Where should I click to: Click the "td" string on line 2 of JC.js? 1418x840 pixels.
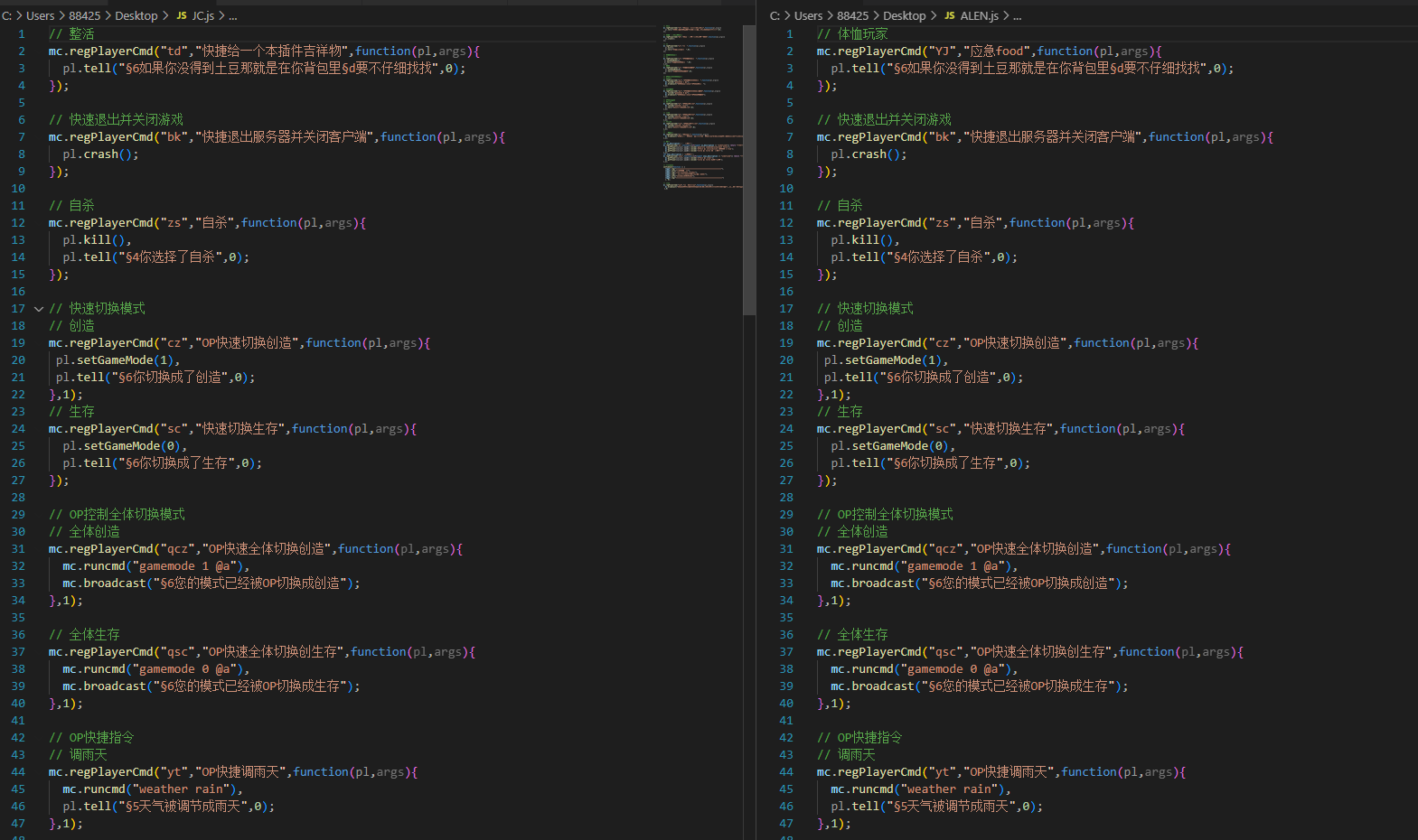click(174, 51)
